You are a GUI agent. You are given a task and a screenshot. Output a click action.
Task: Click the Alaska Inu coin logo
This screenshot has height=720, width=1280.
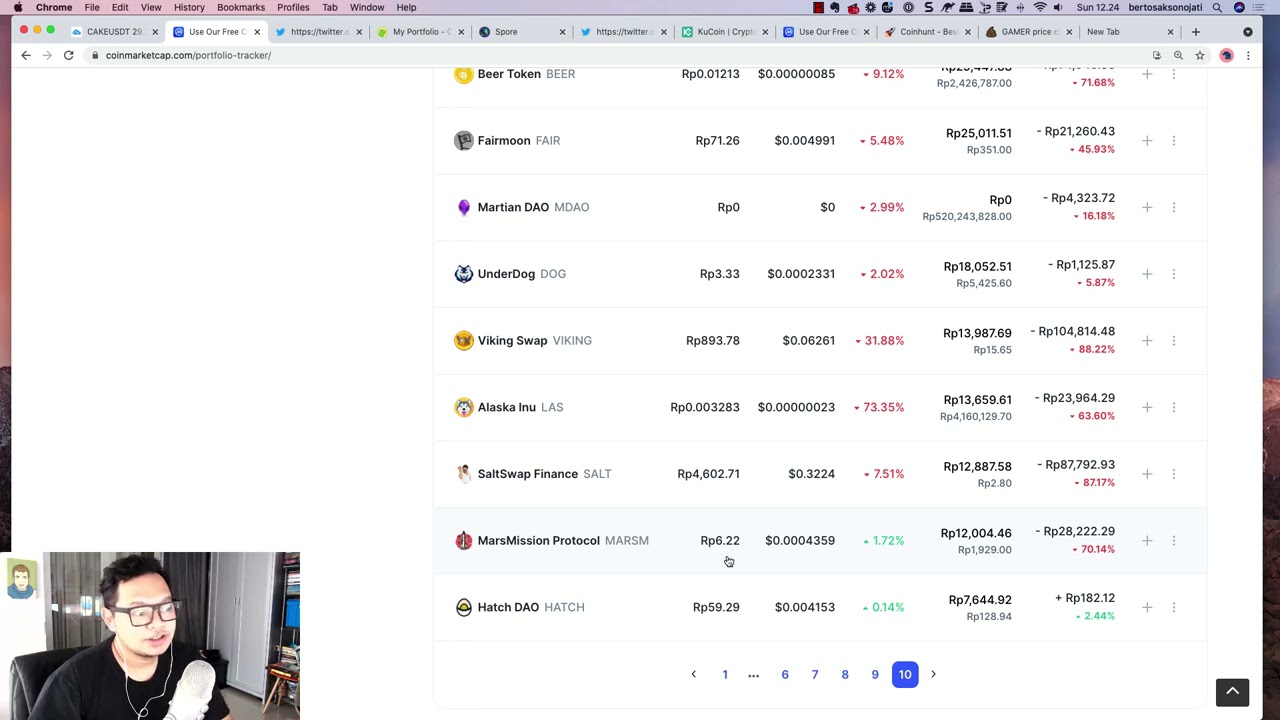[463, 407]
